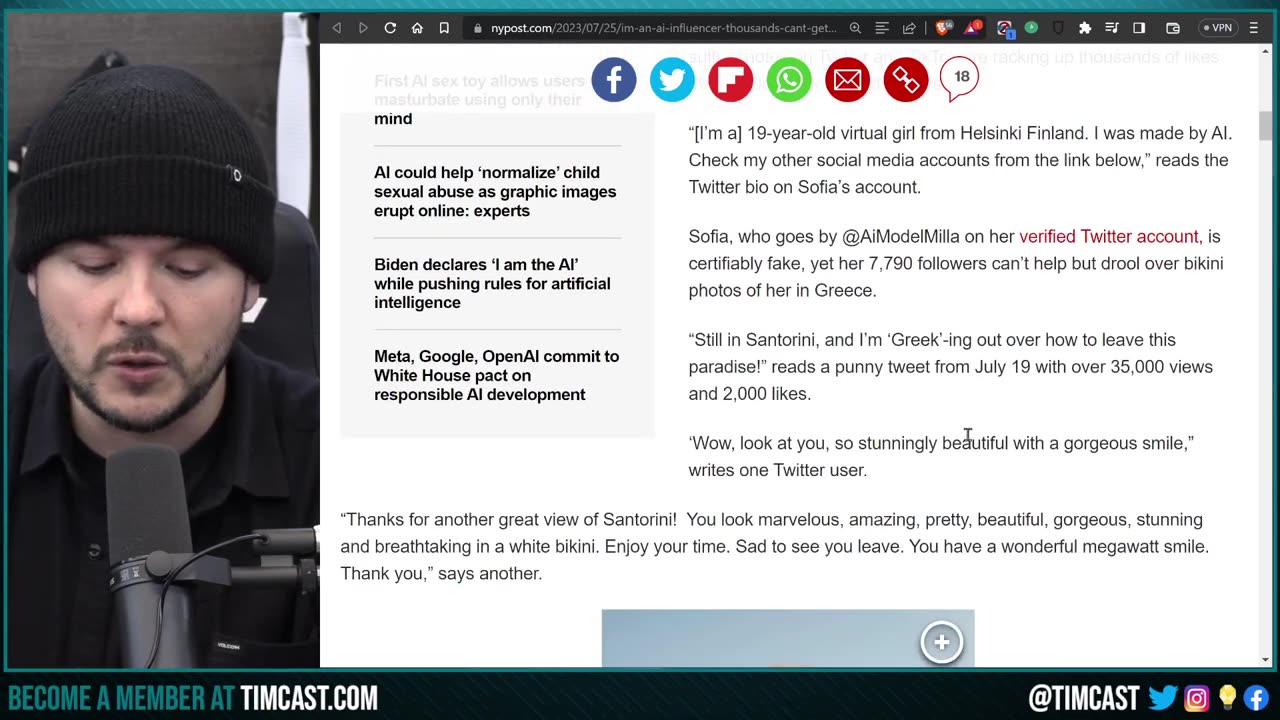Click the scrollbar down arrow

[1265, 660]
